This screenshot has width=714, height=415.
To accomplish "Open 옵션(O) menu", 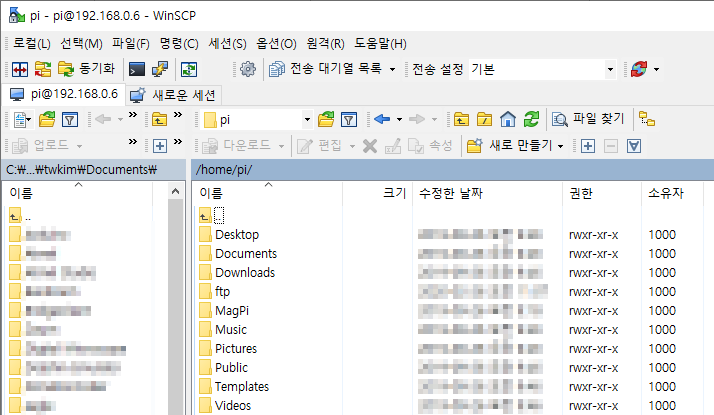I will click(x=276, y=44).
